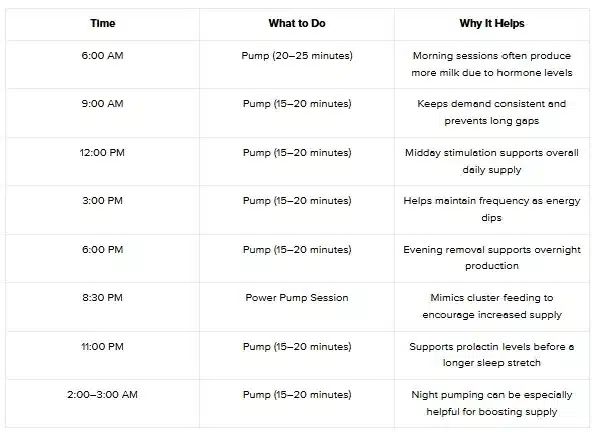The image size is (600, 432).
Task: Click the 6:00 PM time cell
Action: click(x=102, y=250)
